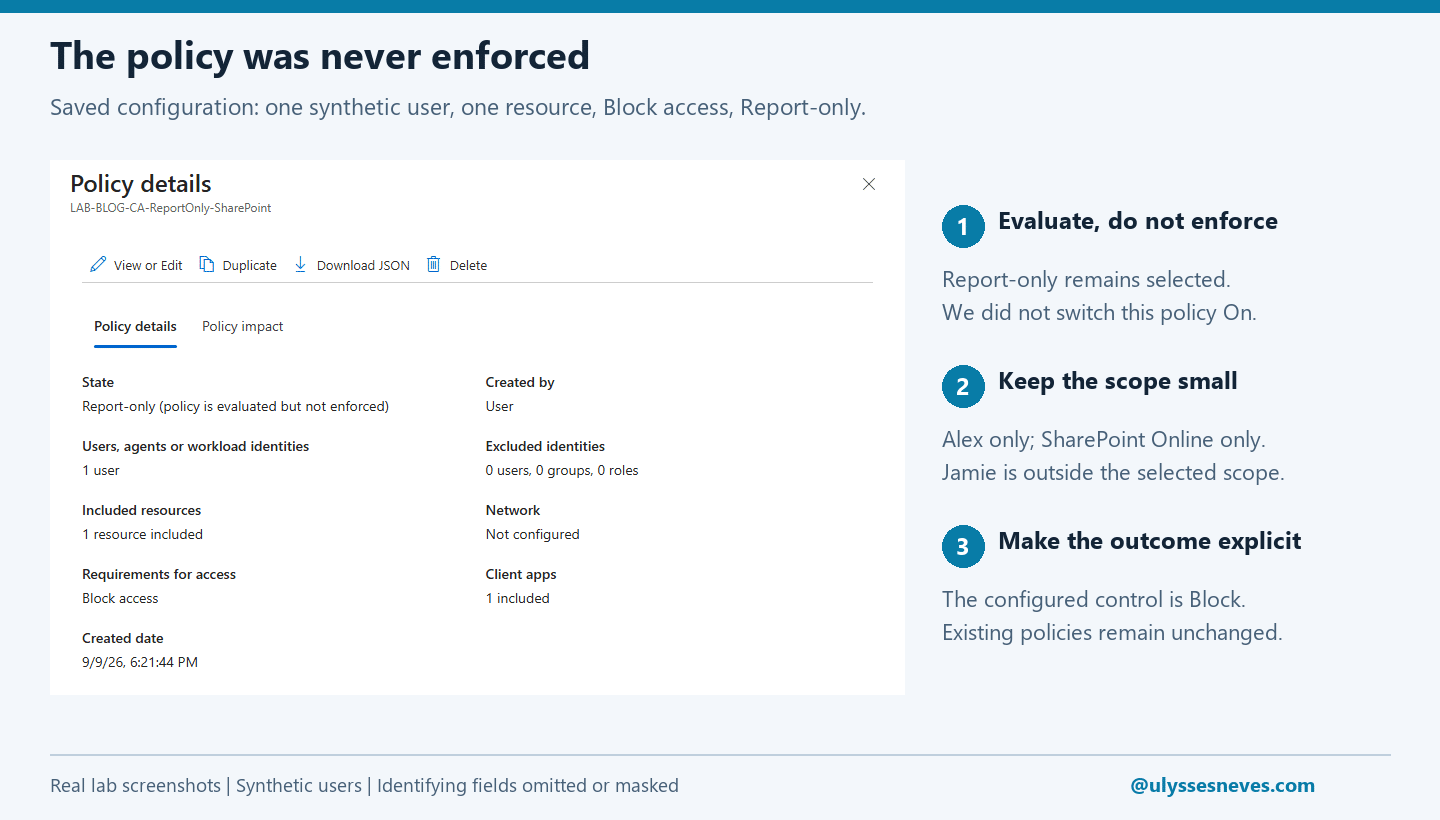
Task: Click the Created by "User" value
Action: click(499, 406)
